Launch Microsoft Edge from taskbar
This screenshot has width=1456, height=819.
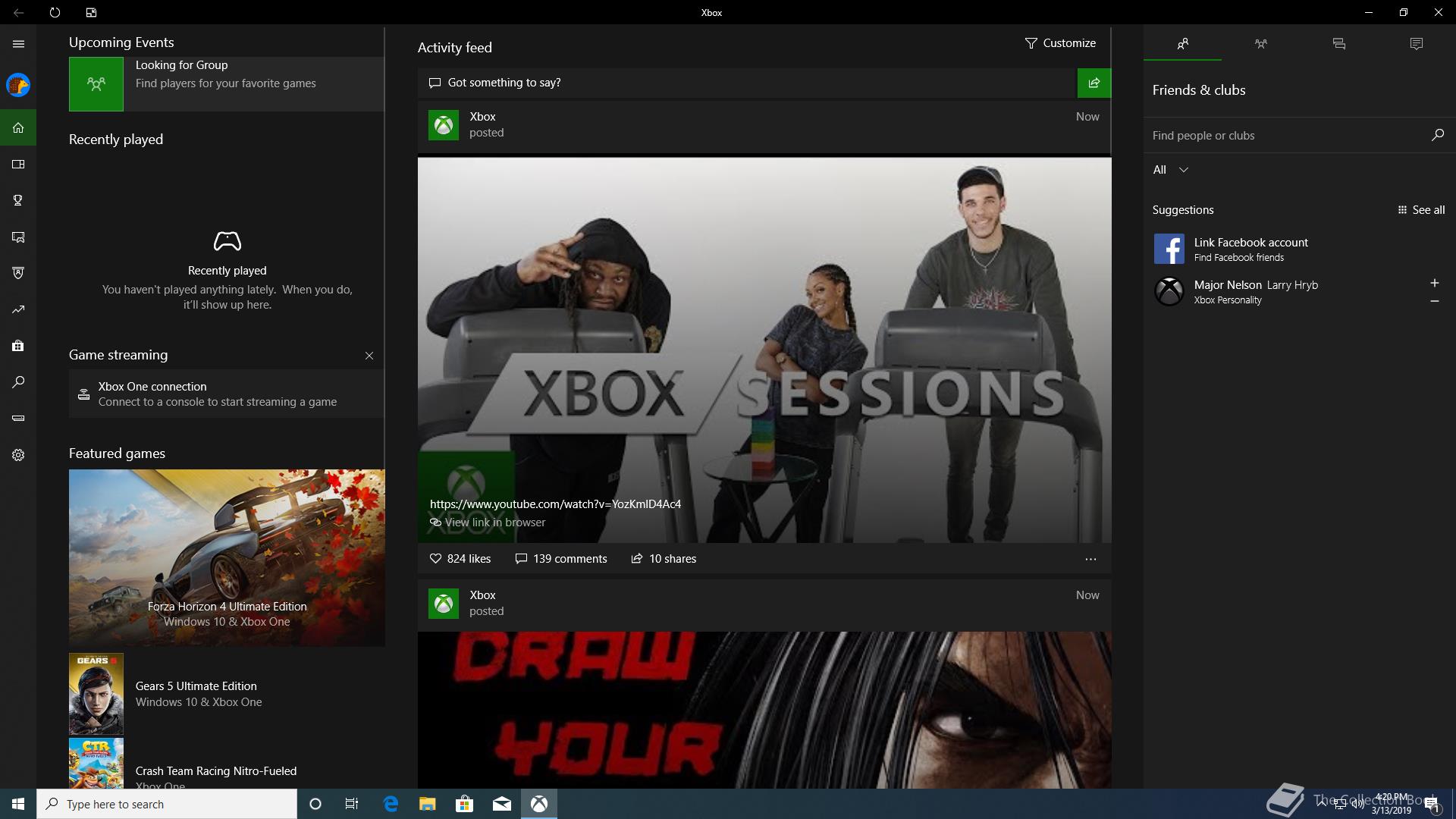click(x=391, y=804)
